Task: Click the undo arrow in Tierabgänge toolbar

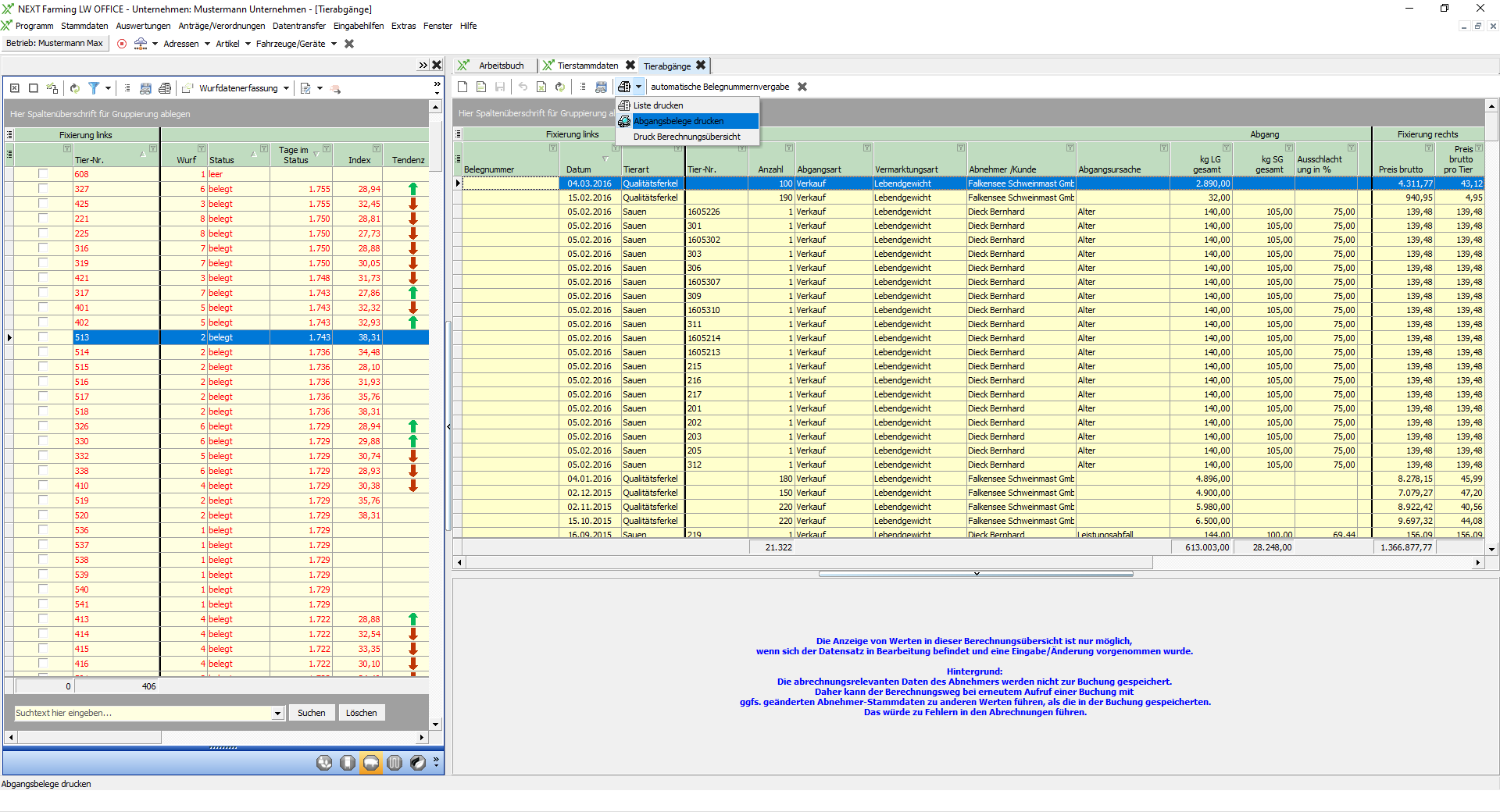Action: [x=523, y=87]
